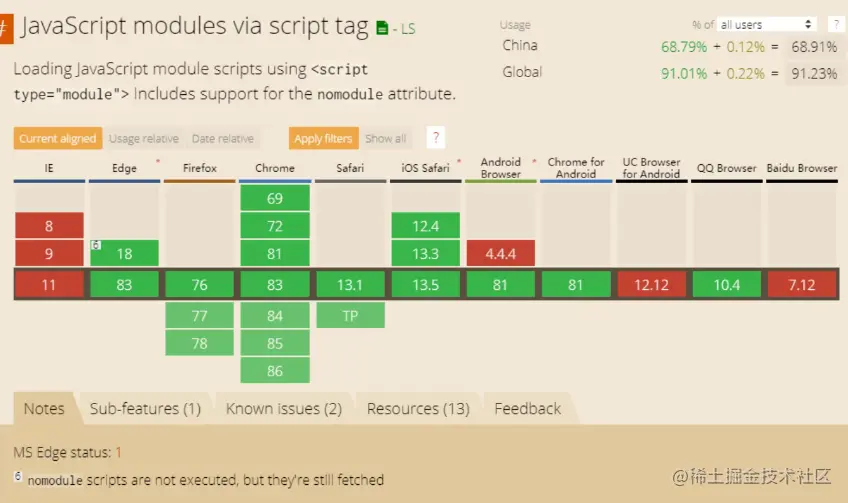Click the Apply filters button
Screen dimensions: 848x503
pos(323,138)
